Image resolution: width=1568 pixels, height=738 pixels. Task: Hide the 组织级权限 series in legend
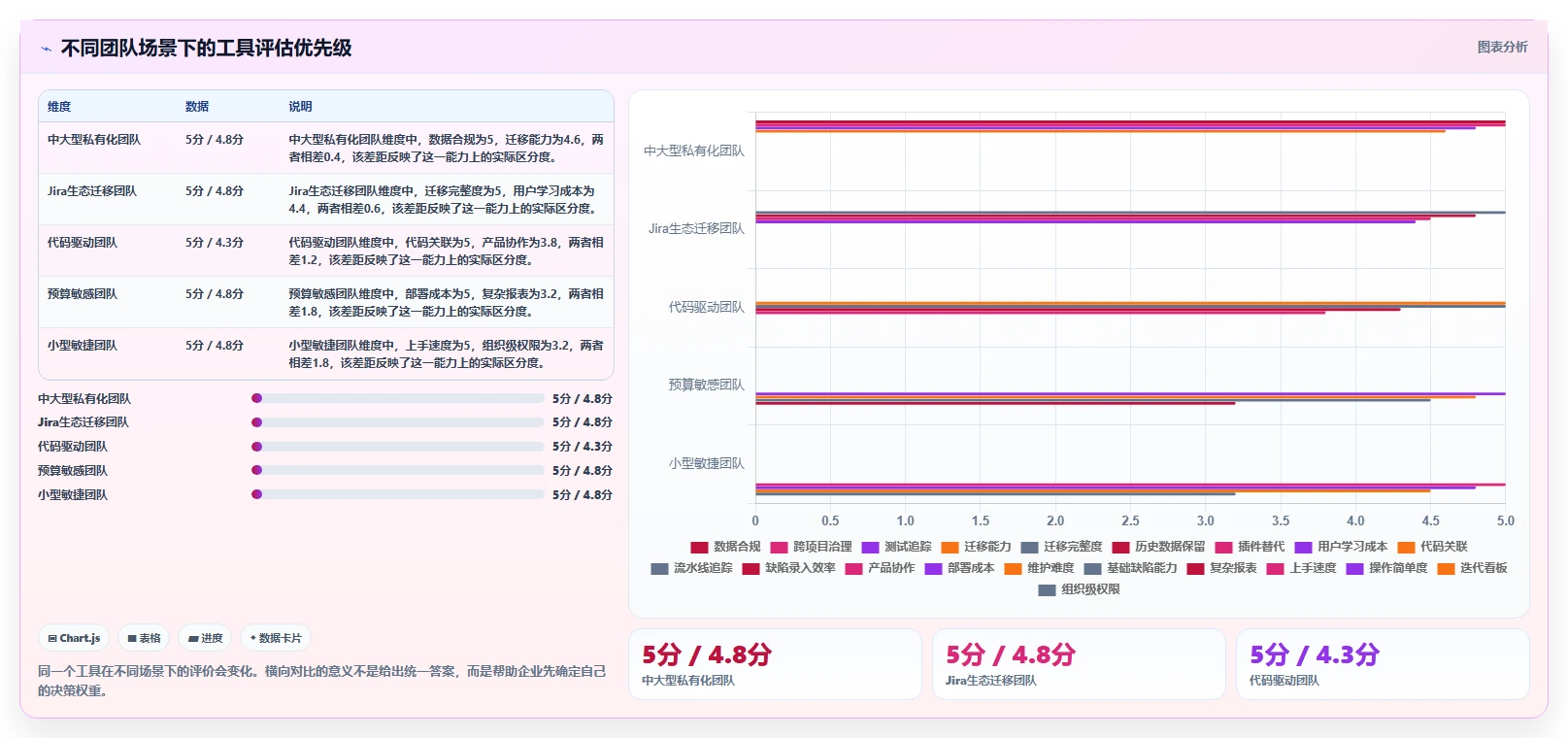1079,589
